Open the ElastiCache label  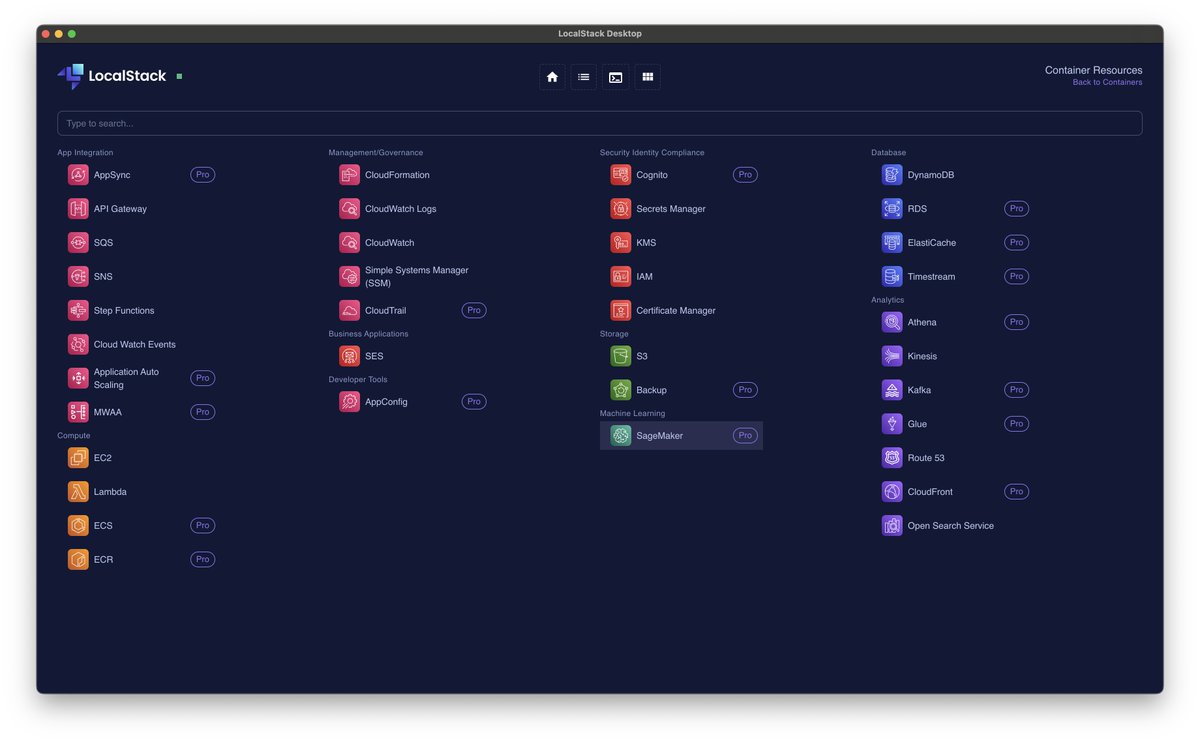[x=932, y=243]
